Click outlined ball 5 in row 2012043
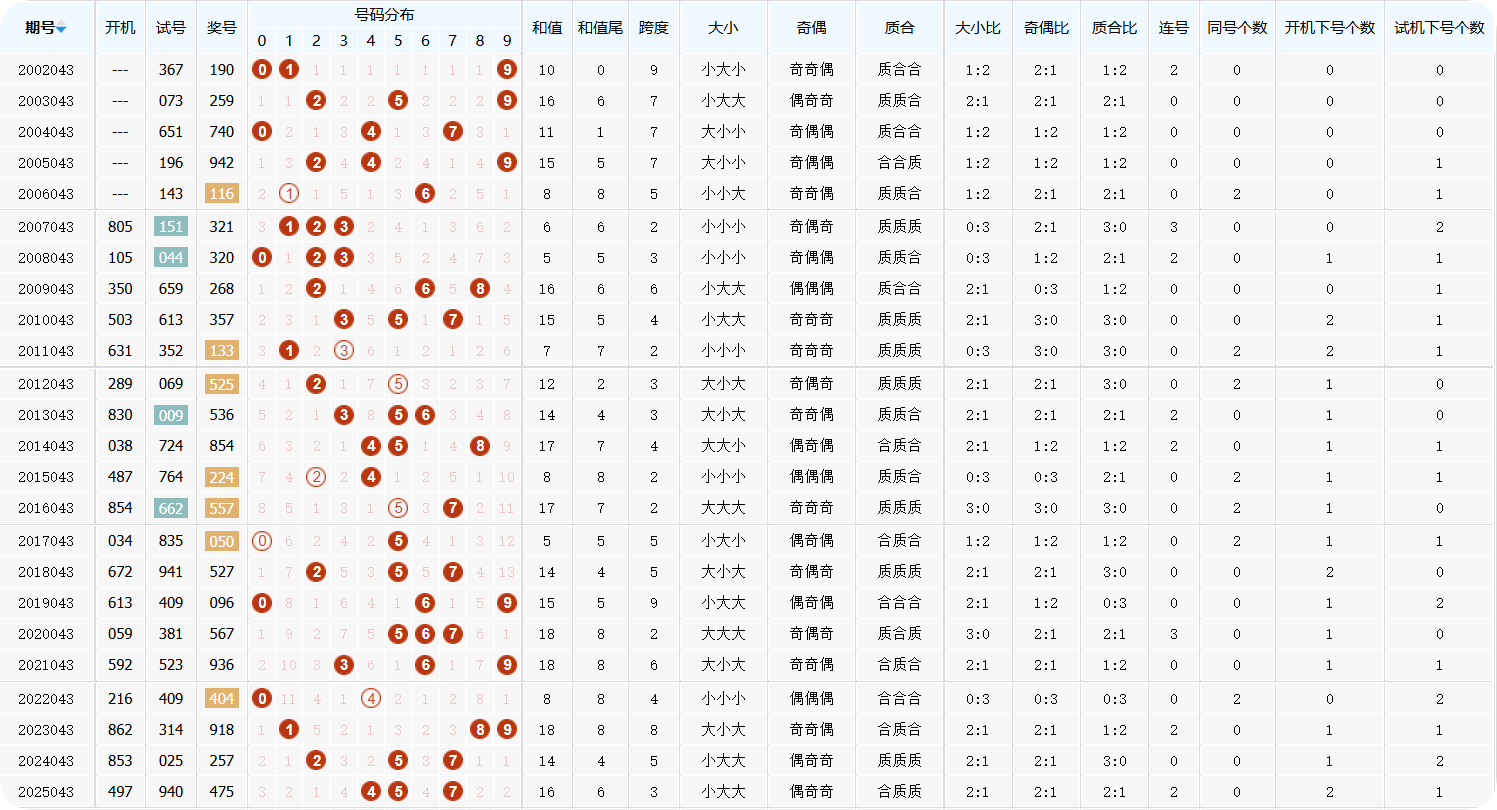The width and height of the screenshot is (1497, 810). click(398, 384)
